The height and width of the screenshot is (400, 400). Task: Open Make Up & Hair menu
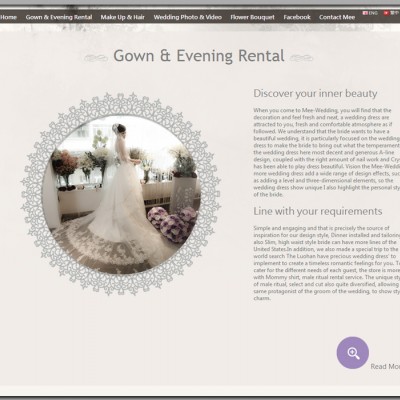tap(123, 17)
